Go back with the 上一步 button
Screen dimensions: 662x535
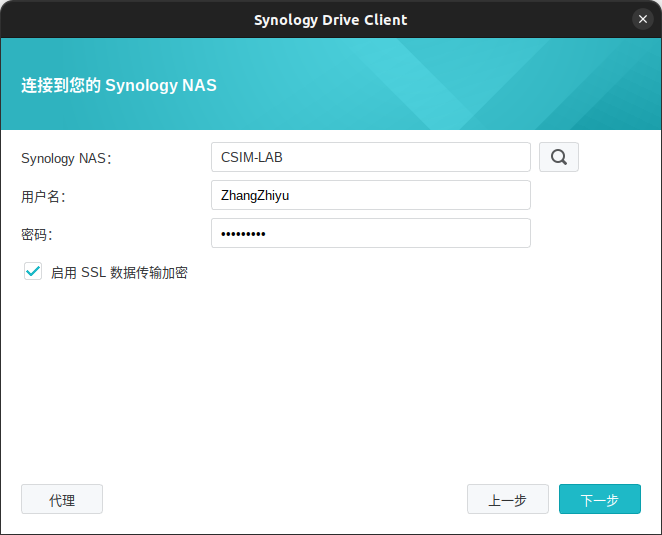pyautogui.click(x=507, y=499)
